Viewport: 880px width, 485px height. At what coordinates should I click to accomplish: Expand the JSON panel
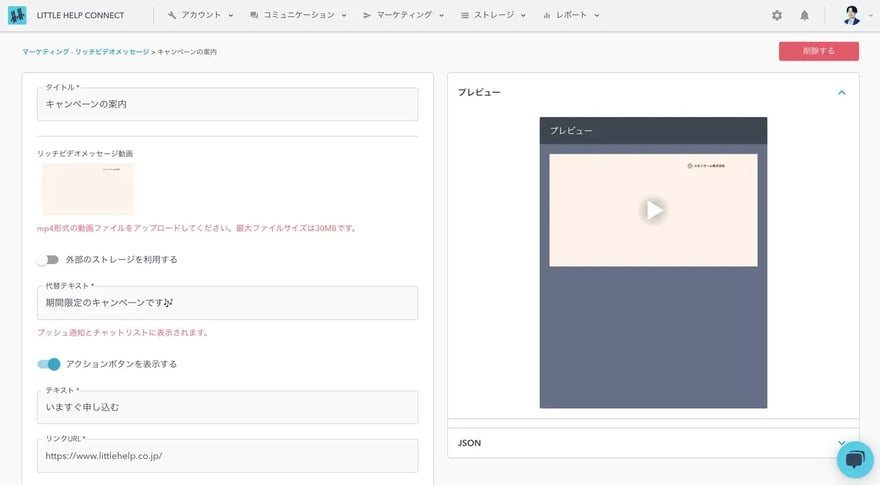point(842,442)
